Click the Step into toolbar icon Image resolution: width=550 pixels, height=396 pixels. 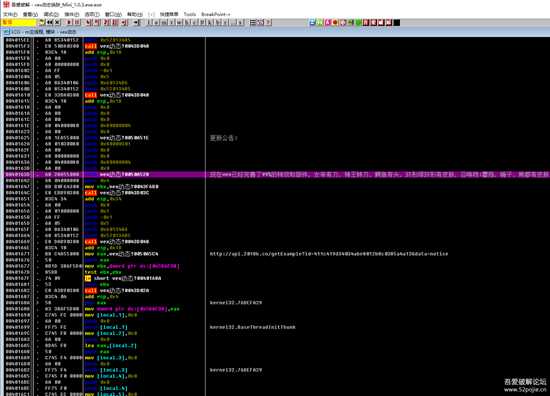click(x=88, y=22)
